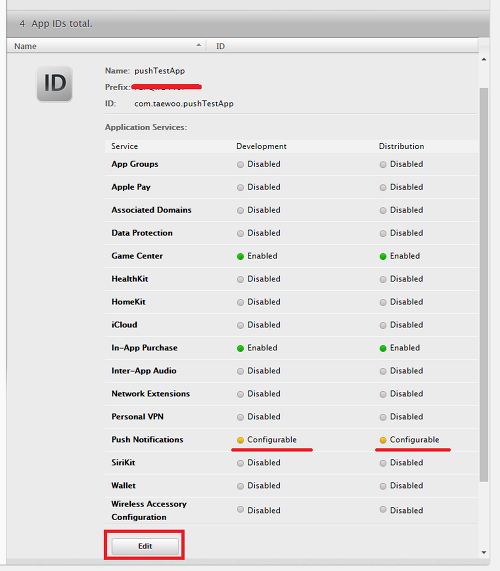Click "Disabled" in iCloud Distribution column
Image resolution: width=500 pixels, height=571 pixels.
(406, 325)
